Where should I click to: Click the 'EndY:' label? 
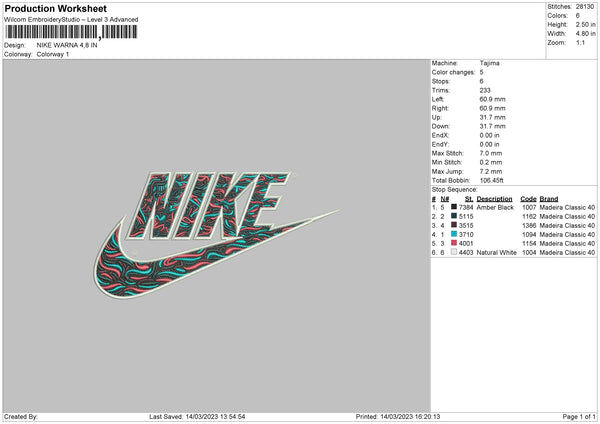click(x=440, y=145)
